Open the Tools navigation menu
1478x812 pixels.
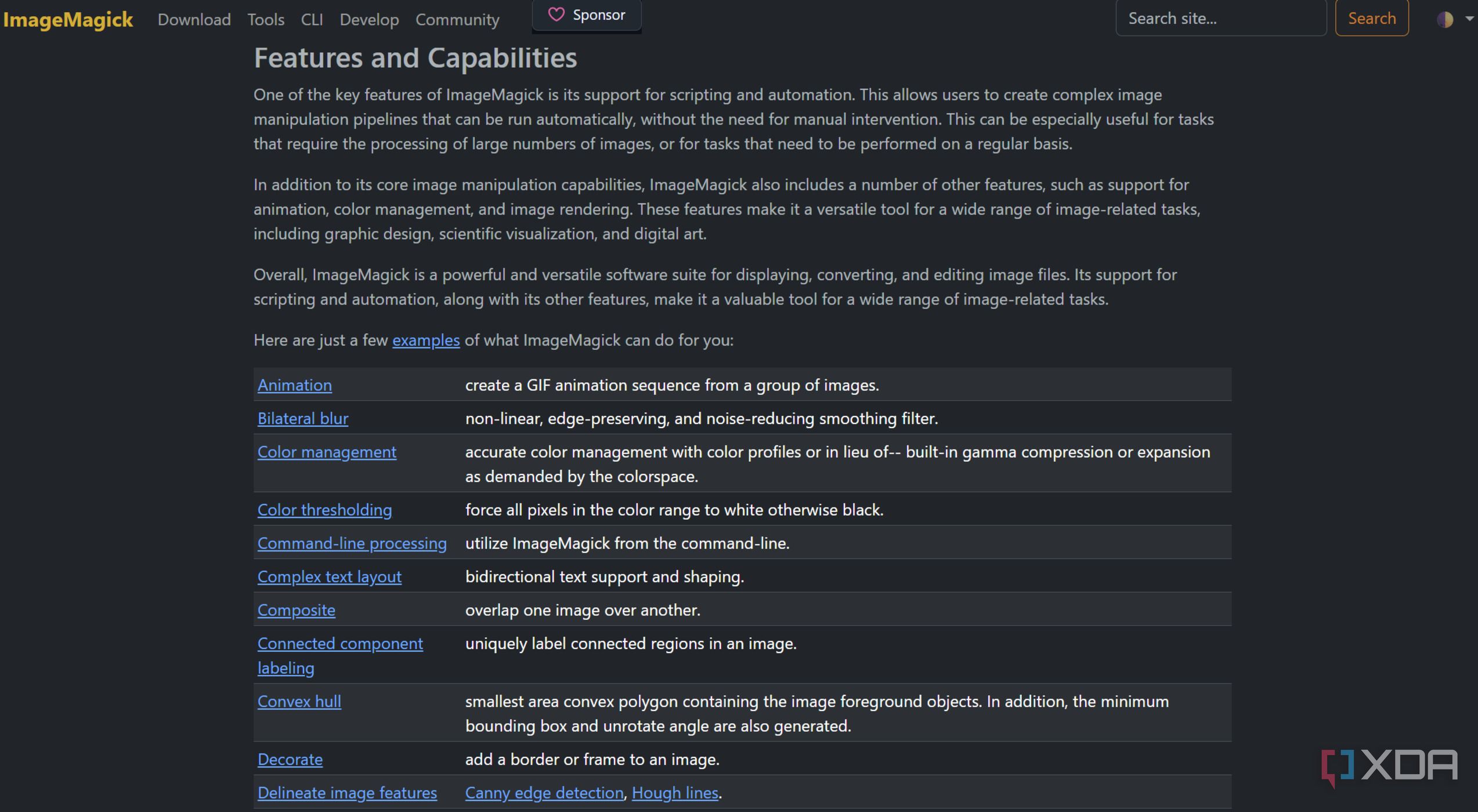click(x=265, y=20)
